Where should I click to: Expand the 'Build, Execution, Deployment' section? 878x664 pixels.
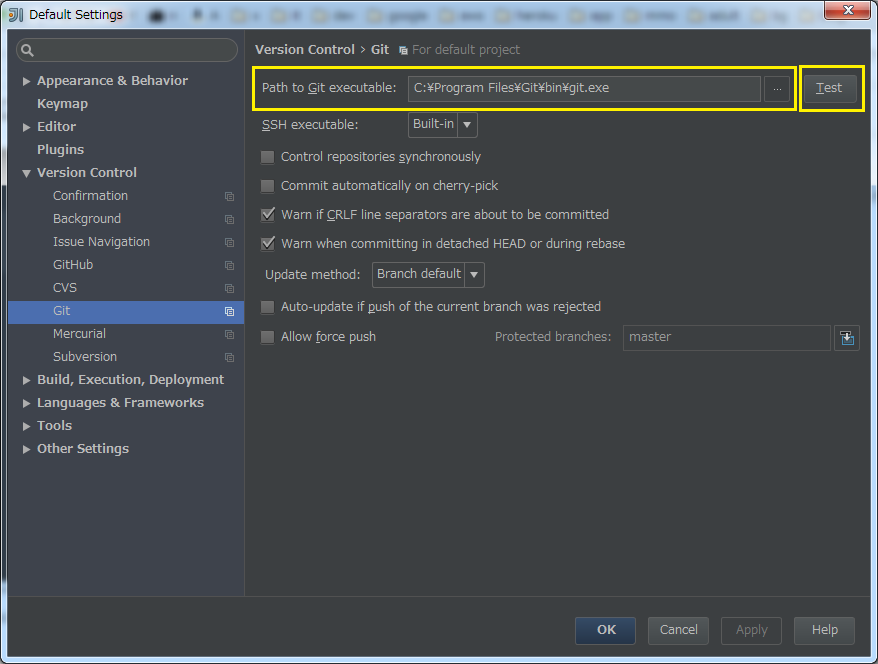point(27,379)
